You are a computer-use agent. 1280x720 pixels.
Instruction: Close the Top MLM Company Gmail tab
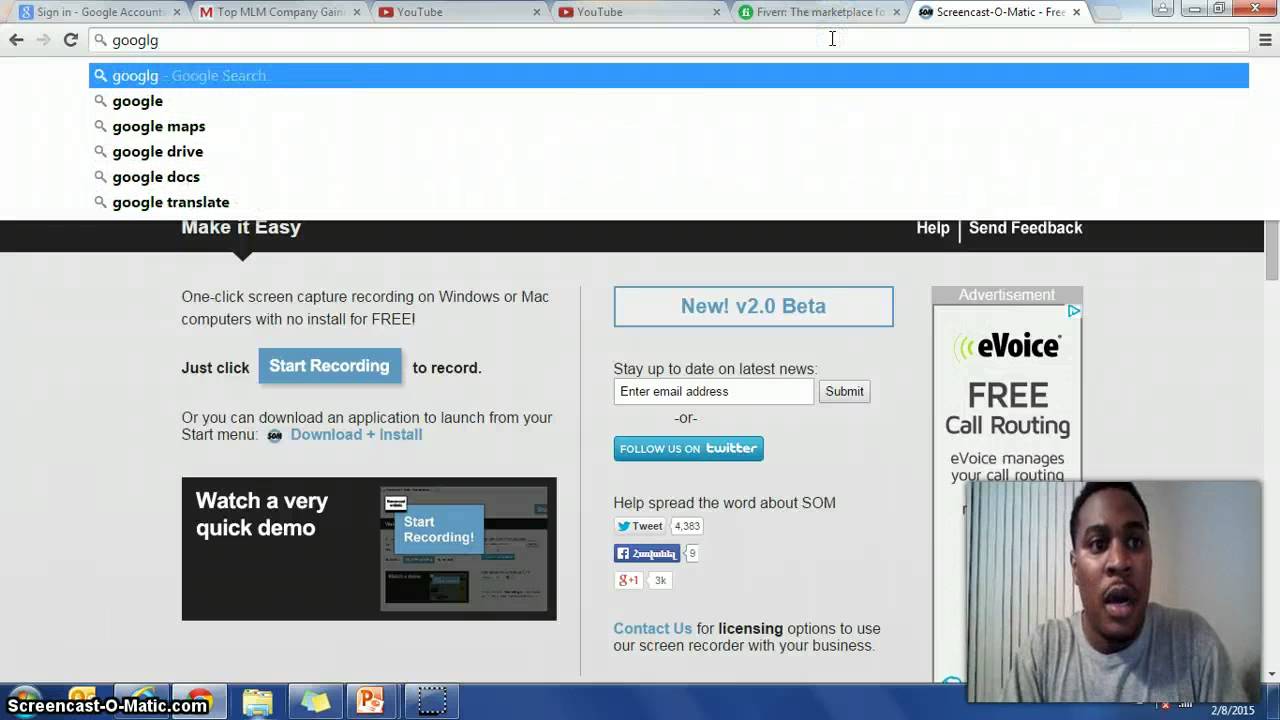pyautogui.click(x=357, y=12)
